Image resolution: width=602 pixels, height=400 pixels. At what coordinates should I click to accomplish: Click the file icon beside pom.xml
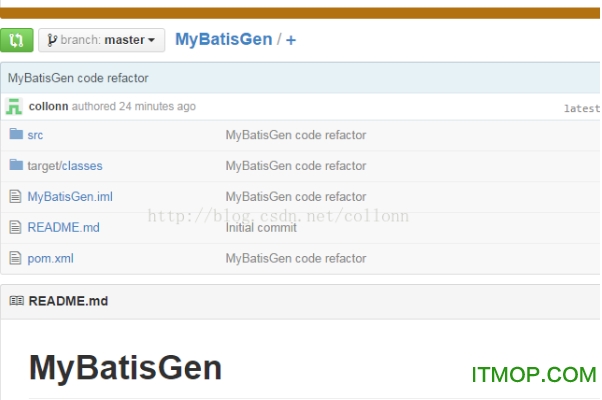(x=15, y=258)
